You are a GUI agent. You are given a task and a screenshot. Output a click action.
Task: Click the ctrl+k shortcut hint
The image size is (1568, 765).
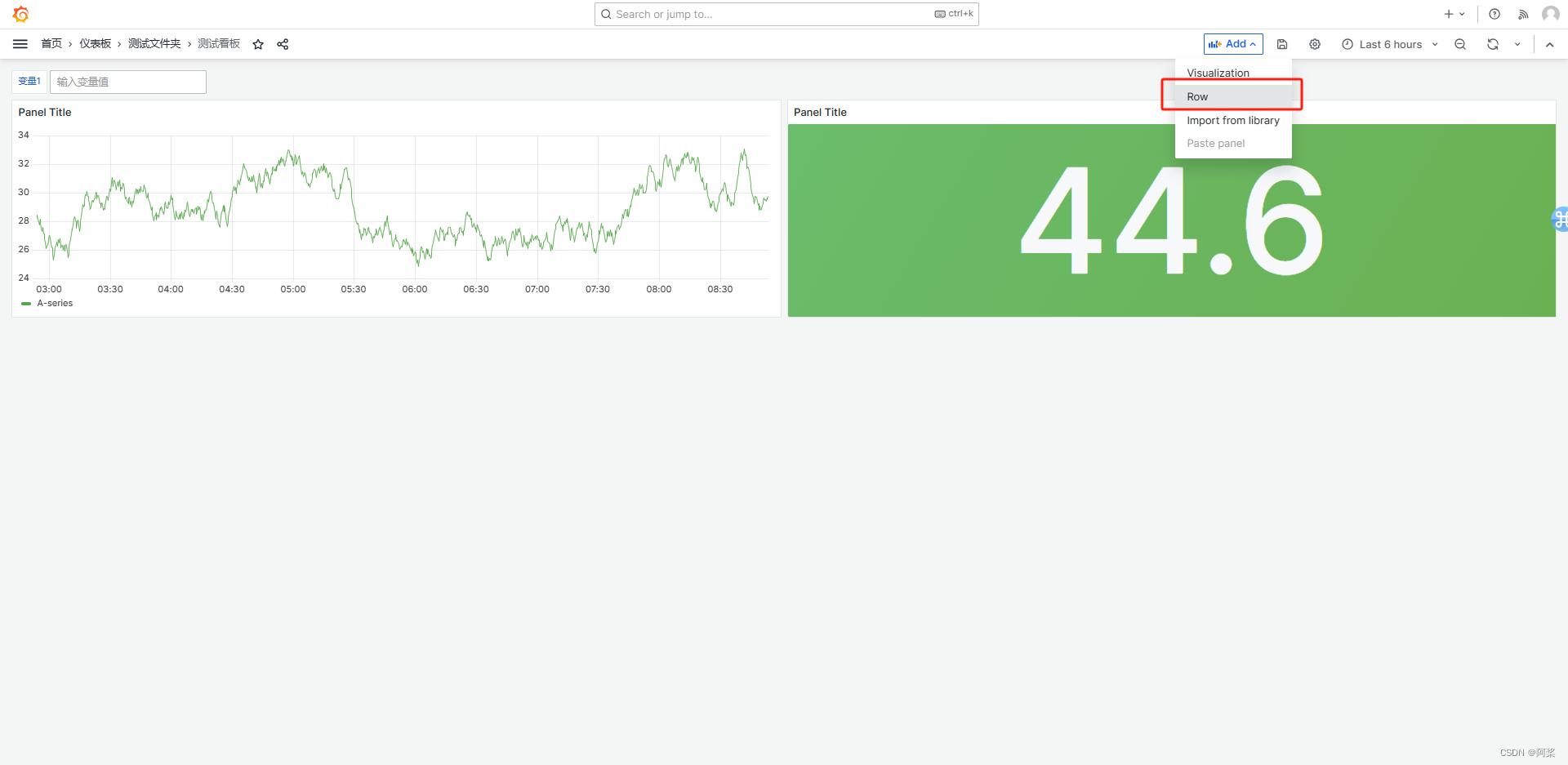tap(954, 14)
